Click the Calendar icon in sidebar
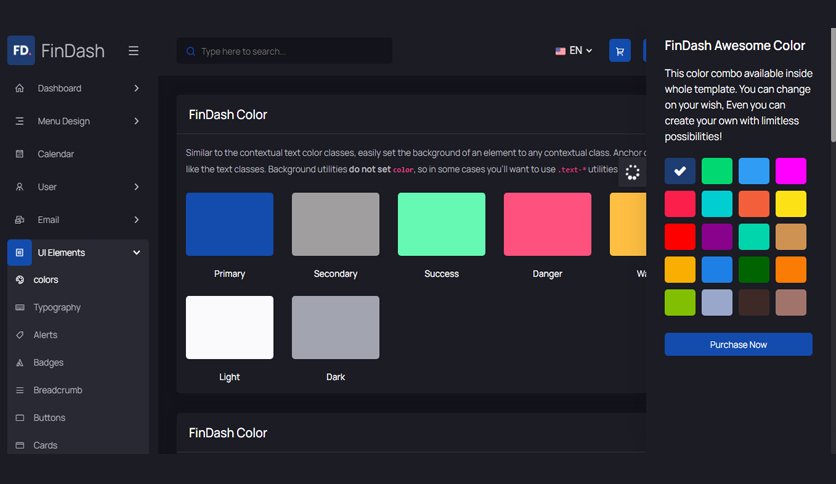836x484 pixels. point(20,154)
